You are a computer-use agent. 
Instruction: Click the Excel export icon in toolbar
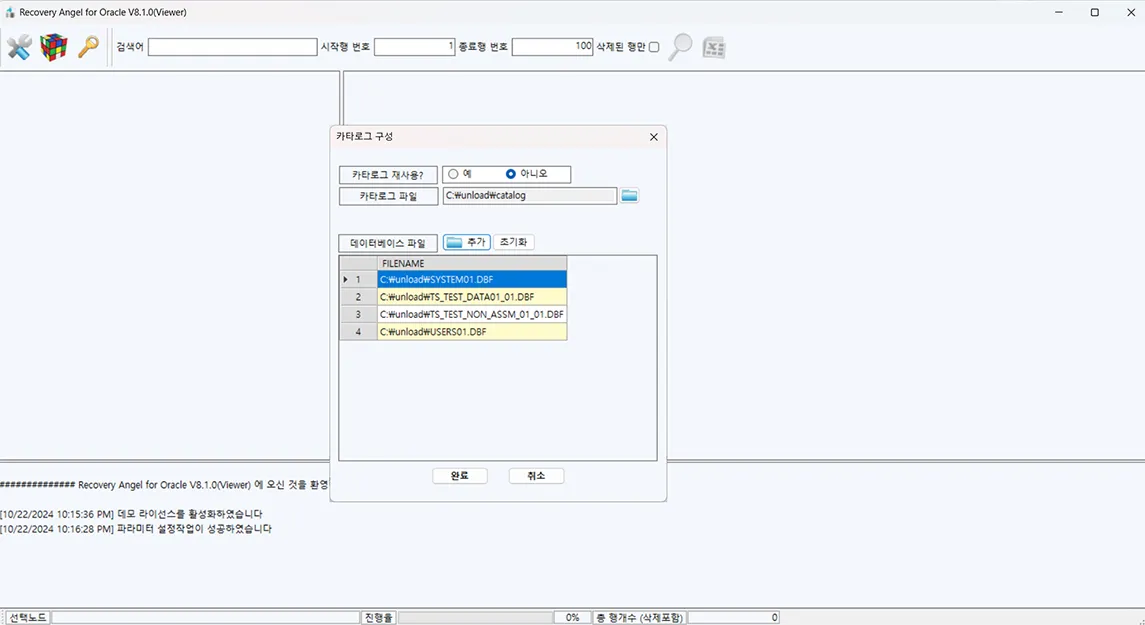point(713,47)
